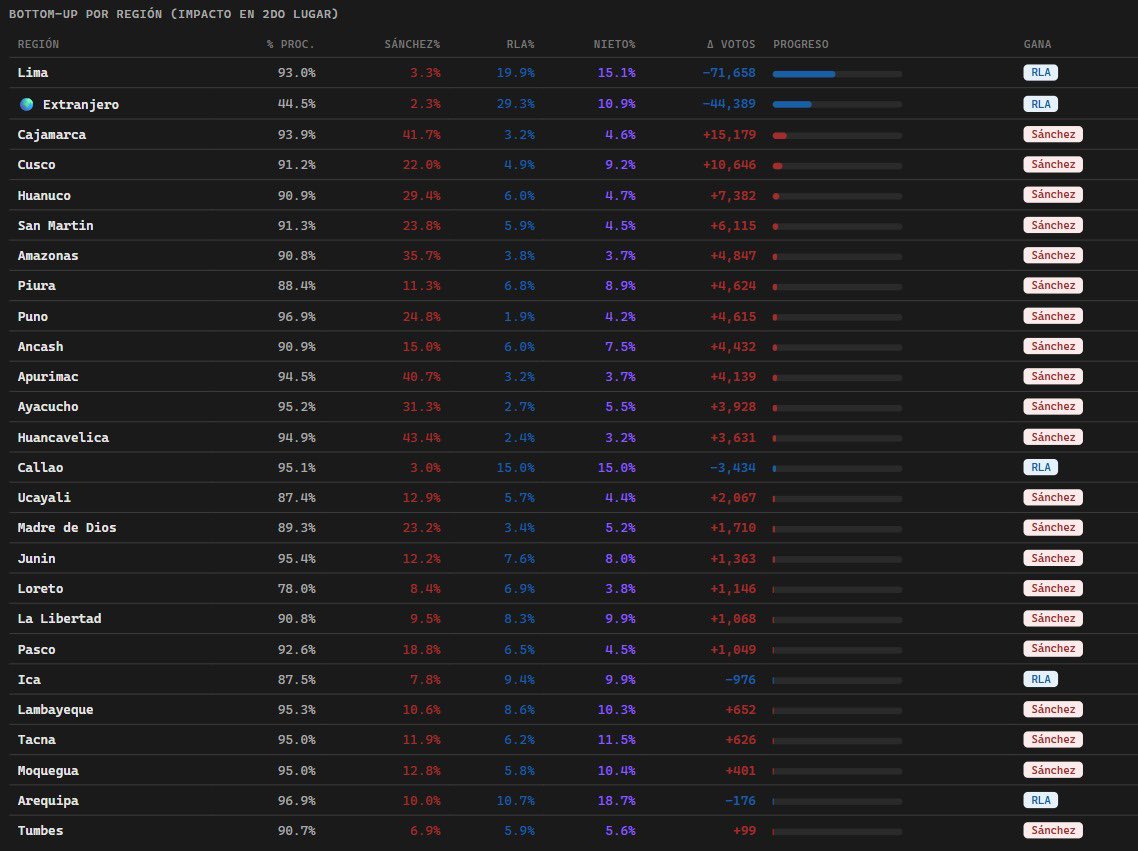Click the 43.4% Sánchez value for Huancavelica
The image size is (1138, 851).
click(421, 437)
